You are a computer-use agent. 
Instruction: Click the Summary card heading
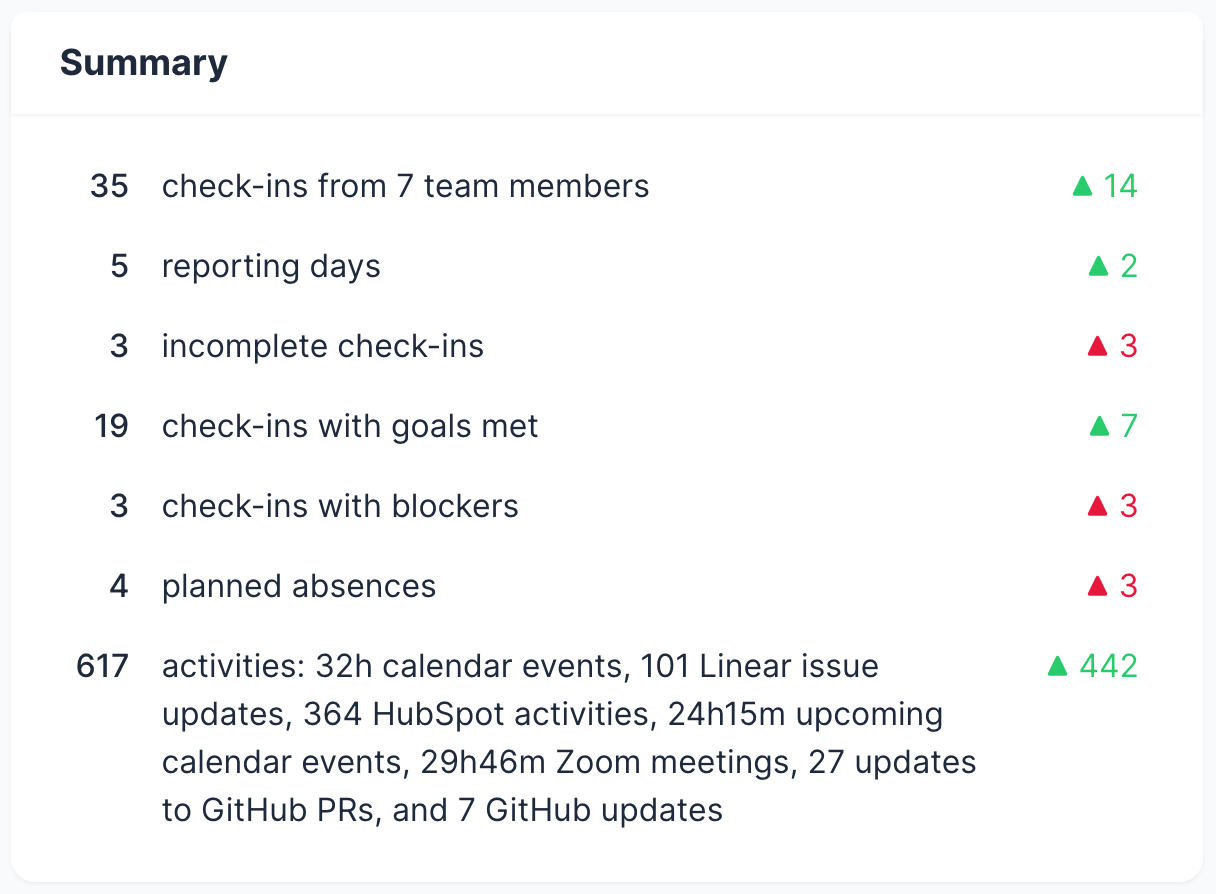coord(144,63)
